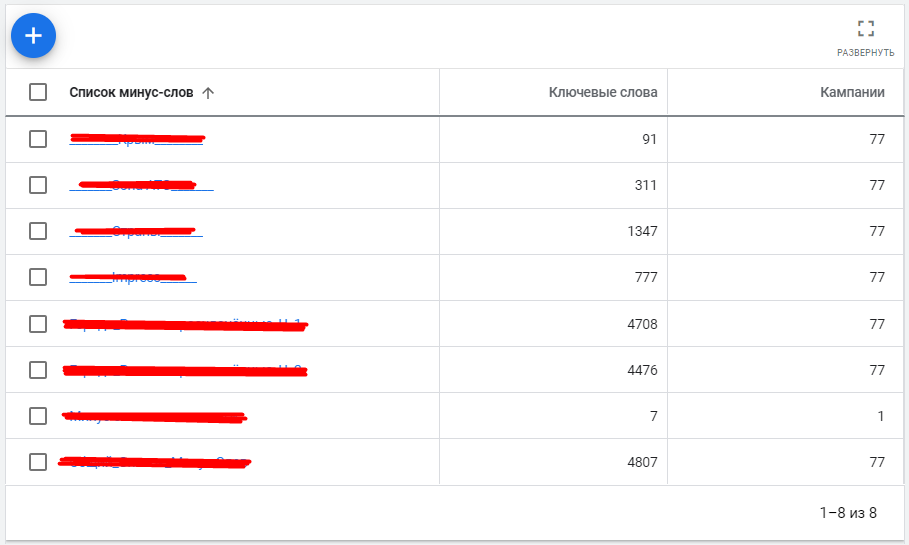Open the list link with 777 keywords

click(x=133, y=277)
